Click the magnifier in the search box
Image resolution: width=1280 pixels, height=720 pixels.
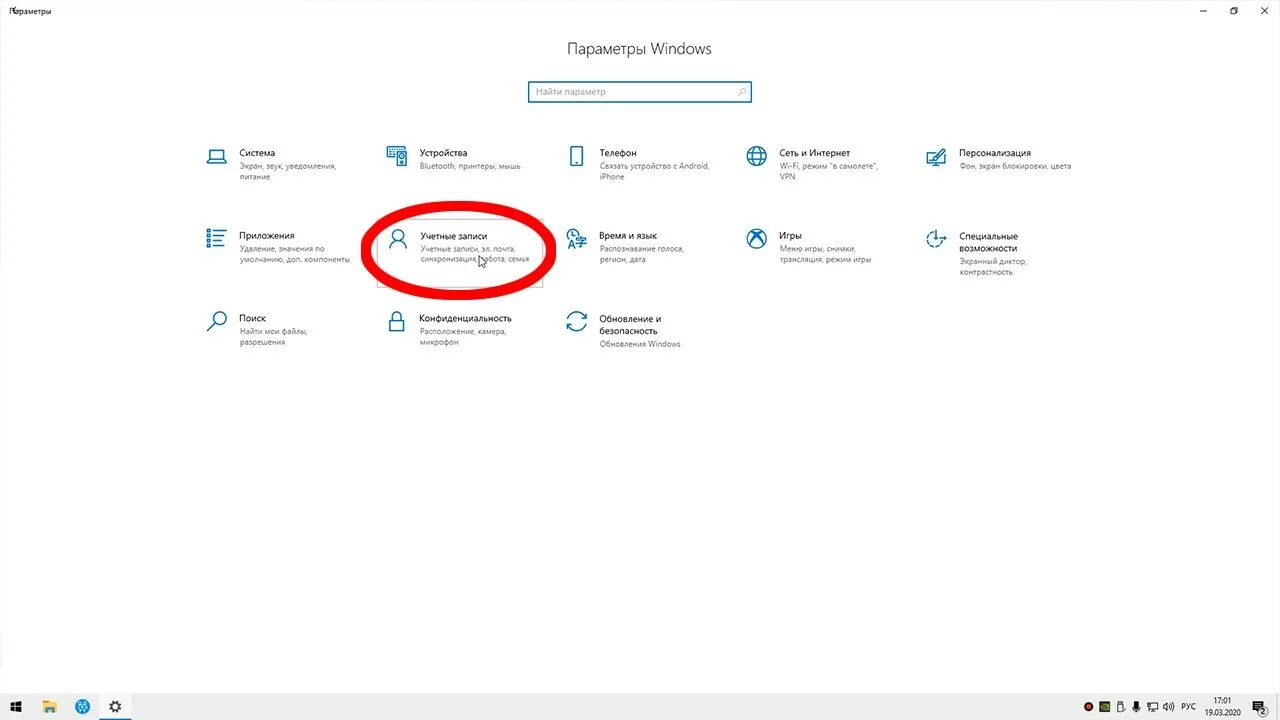[x=741, y=92]
